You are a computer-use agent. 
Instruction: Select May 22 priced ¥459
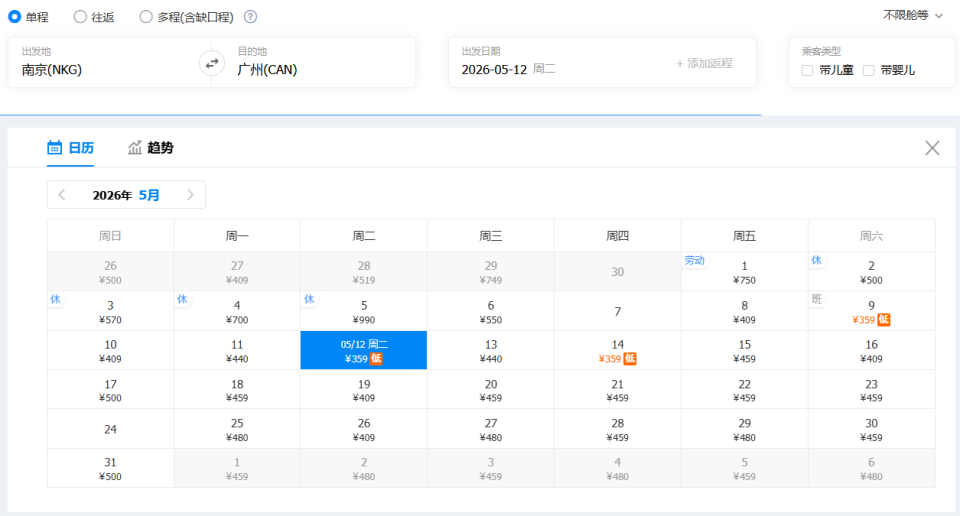[744, 389]
